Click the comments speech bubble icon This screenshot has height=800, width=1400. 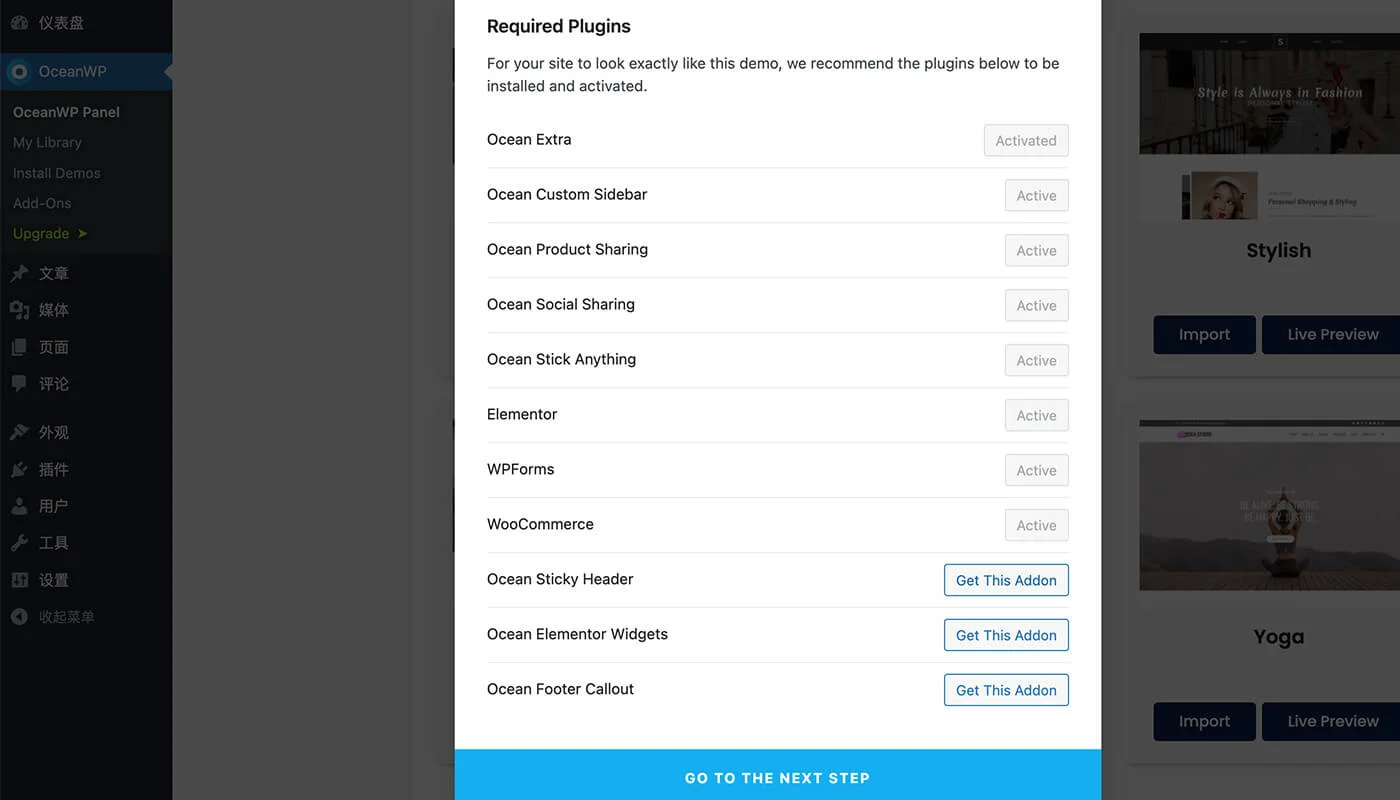click(x=19, y=383)
